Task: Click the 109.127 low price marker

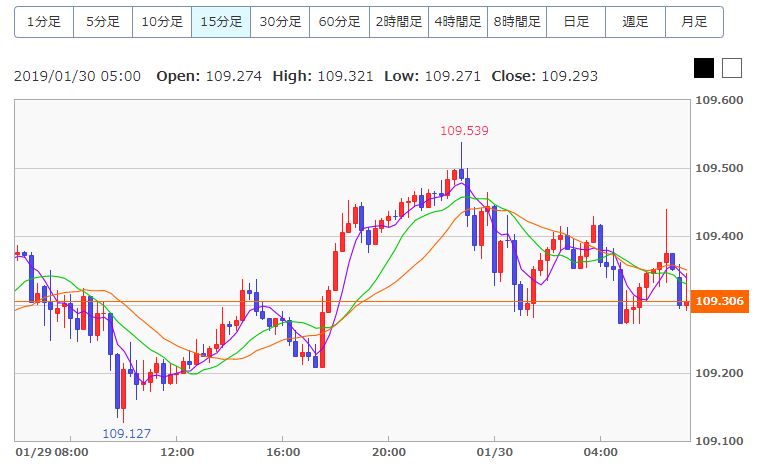Action: tap(126, 433)
